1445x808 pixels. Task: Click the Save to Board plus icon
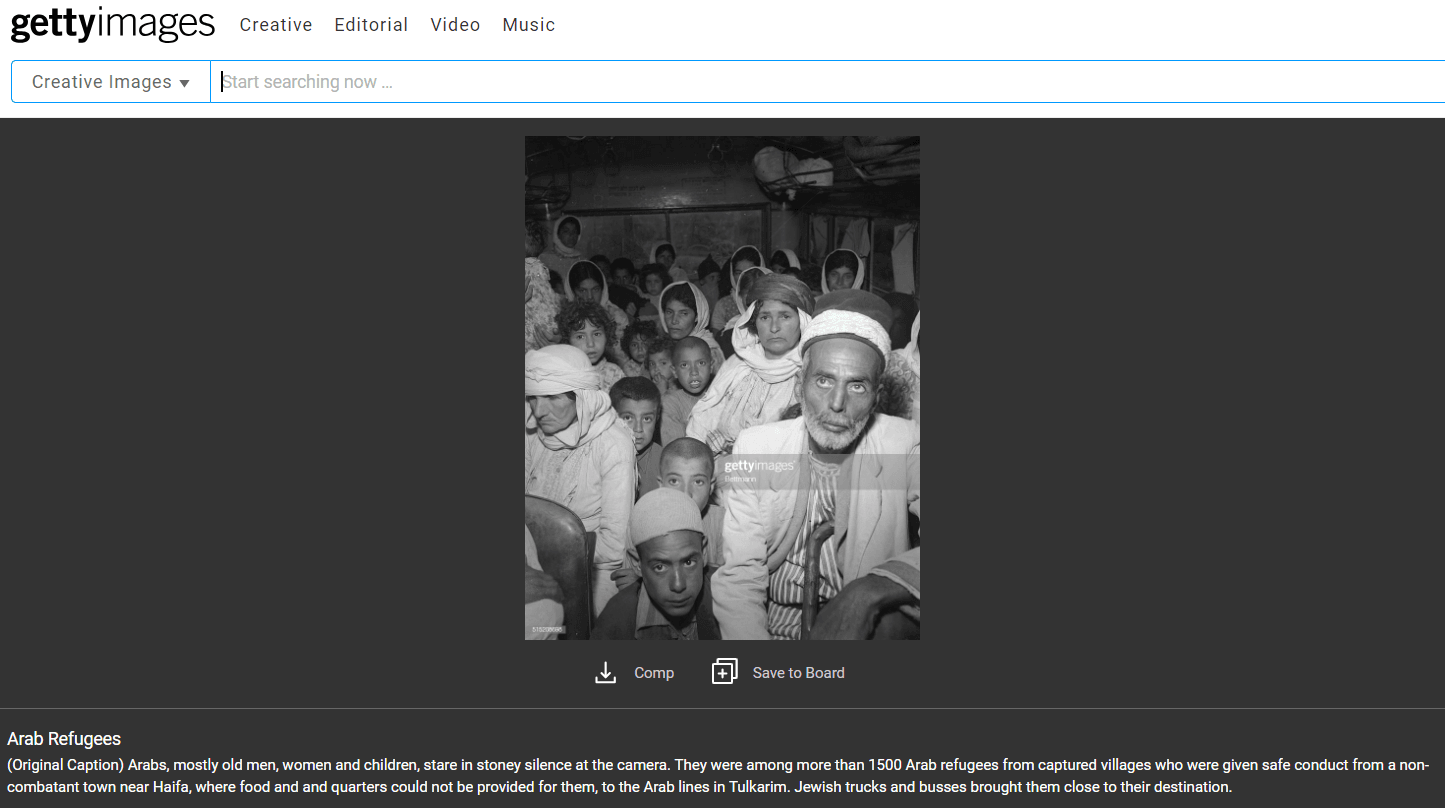(724, 672)
